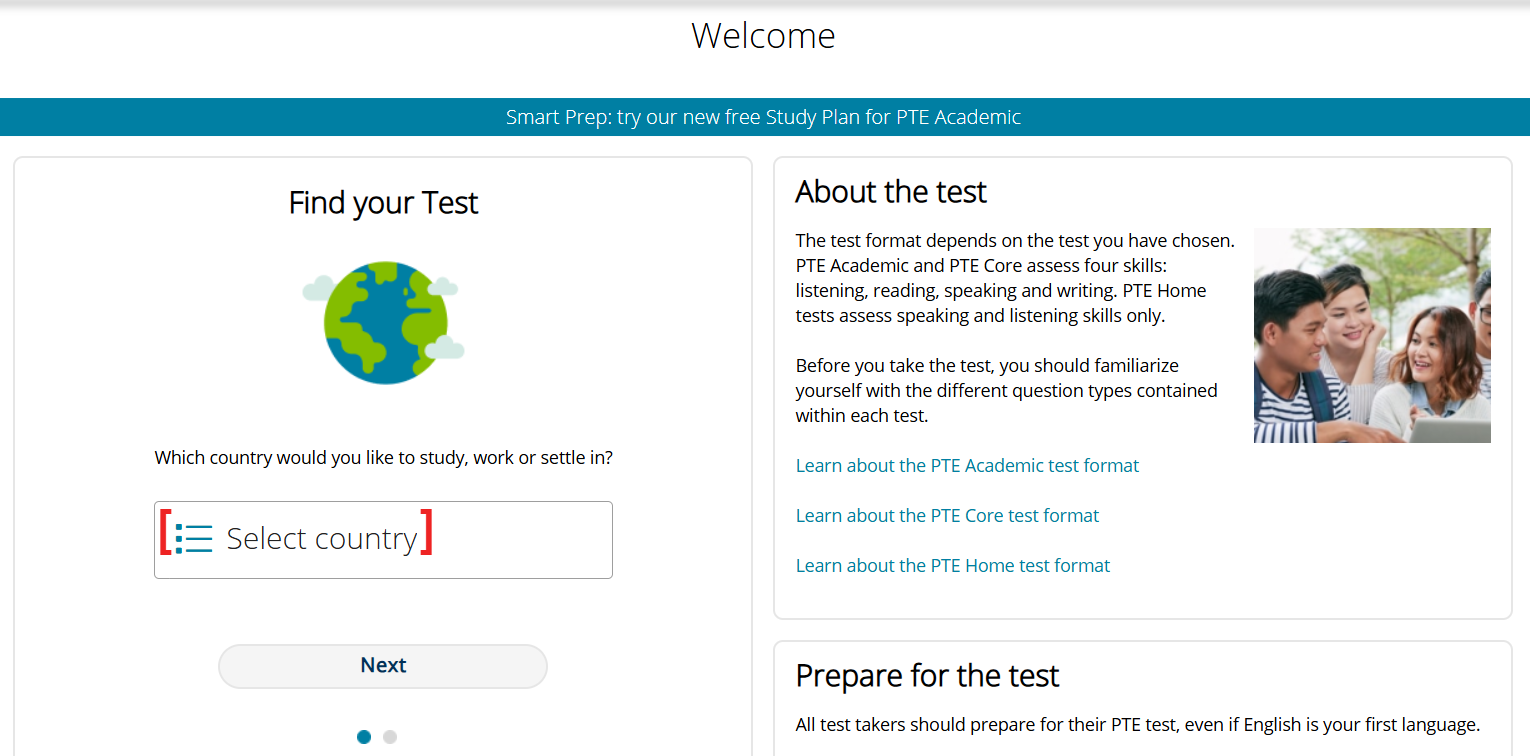
Task: Open Learn about the PTE Core test format
Action: 947,516
